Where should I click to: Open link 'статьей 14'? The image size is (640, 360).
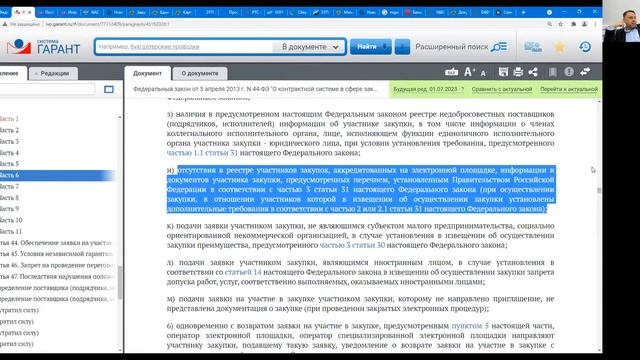[243, 272]
